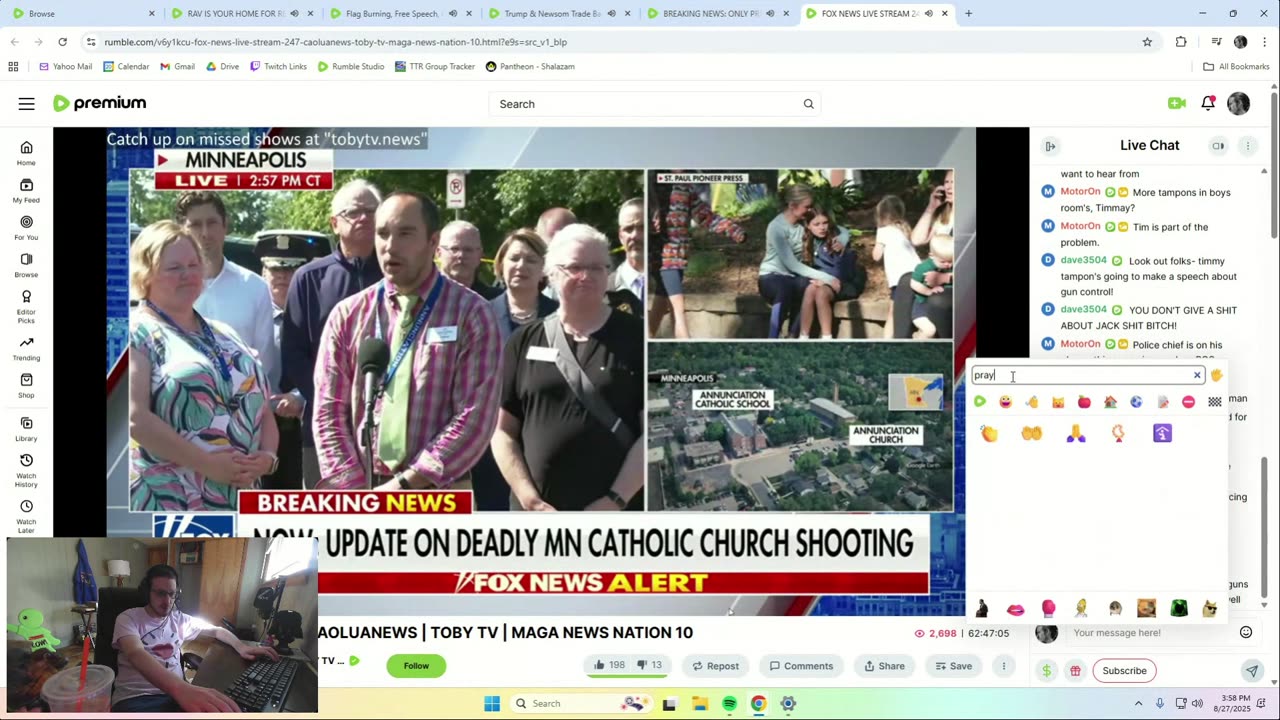
Task: Open the emoji picker smiley button
Action: click(x=1246, y=632)
